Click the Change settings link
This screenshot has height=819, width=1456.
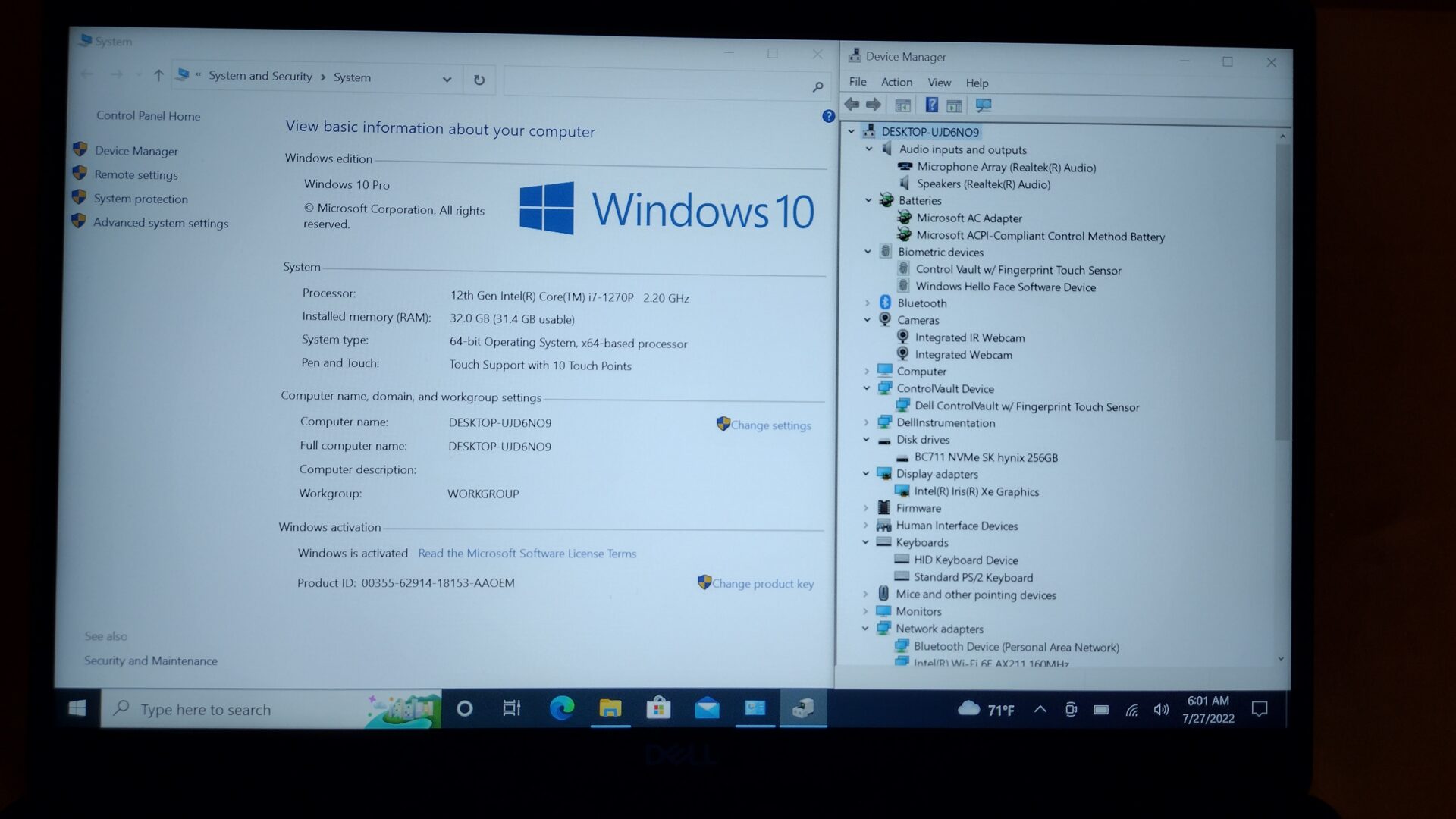770,425
